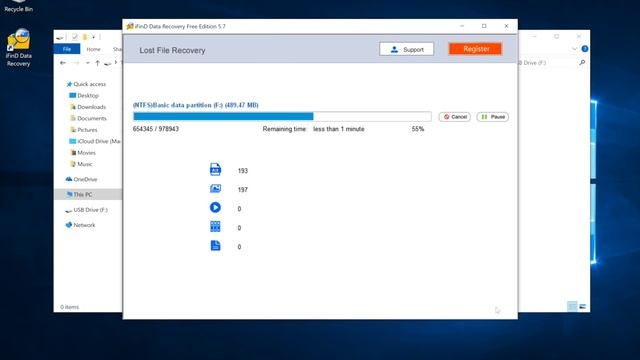The image size is (640, 360).
Task: Click the File Explorer search magnifier icon
Action: (582, 62)
